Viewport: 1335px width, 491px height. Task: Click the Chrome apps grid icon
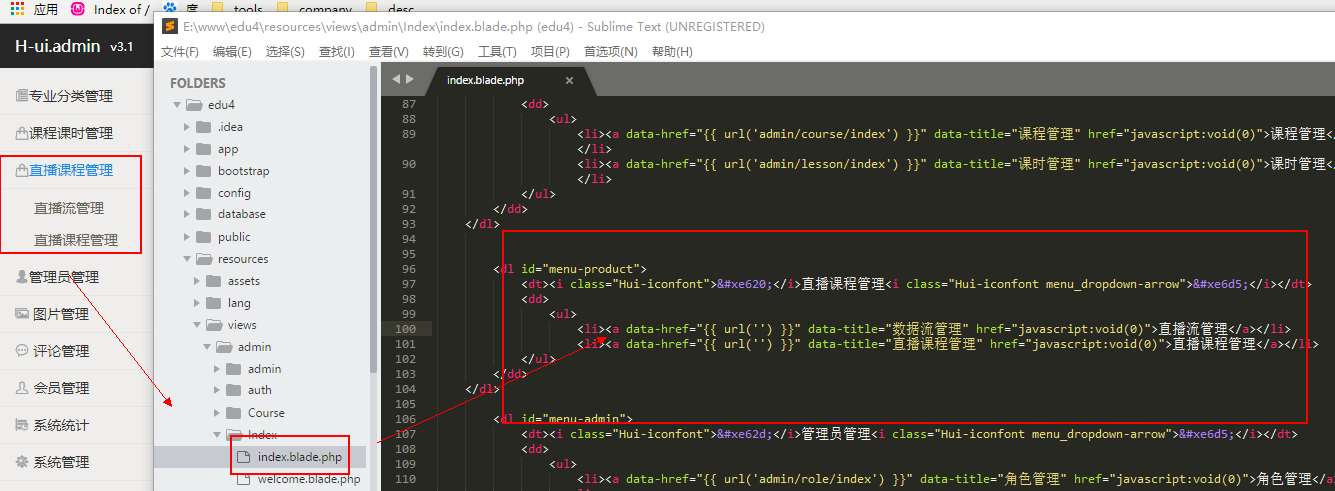tap(17, 9)
